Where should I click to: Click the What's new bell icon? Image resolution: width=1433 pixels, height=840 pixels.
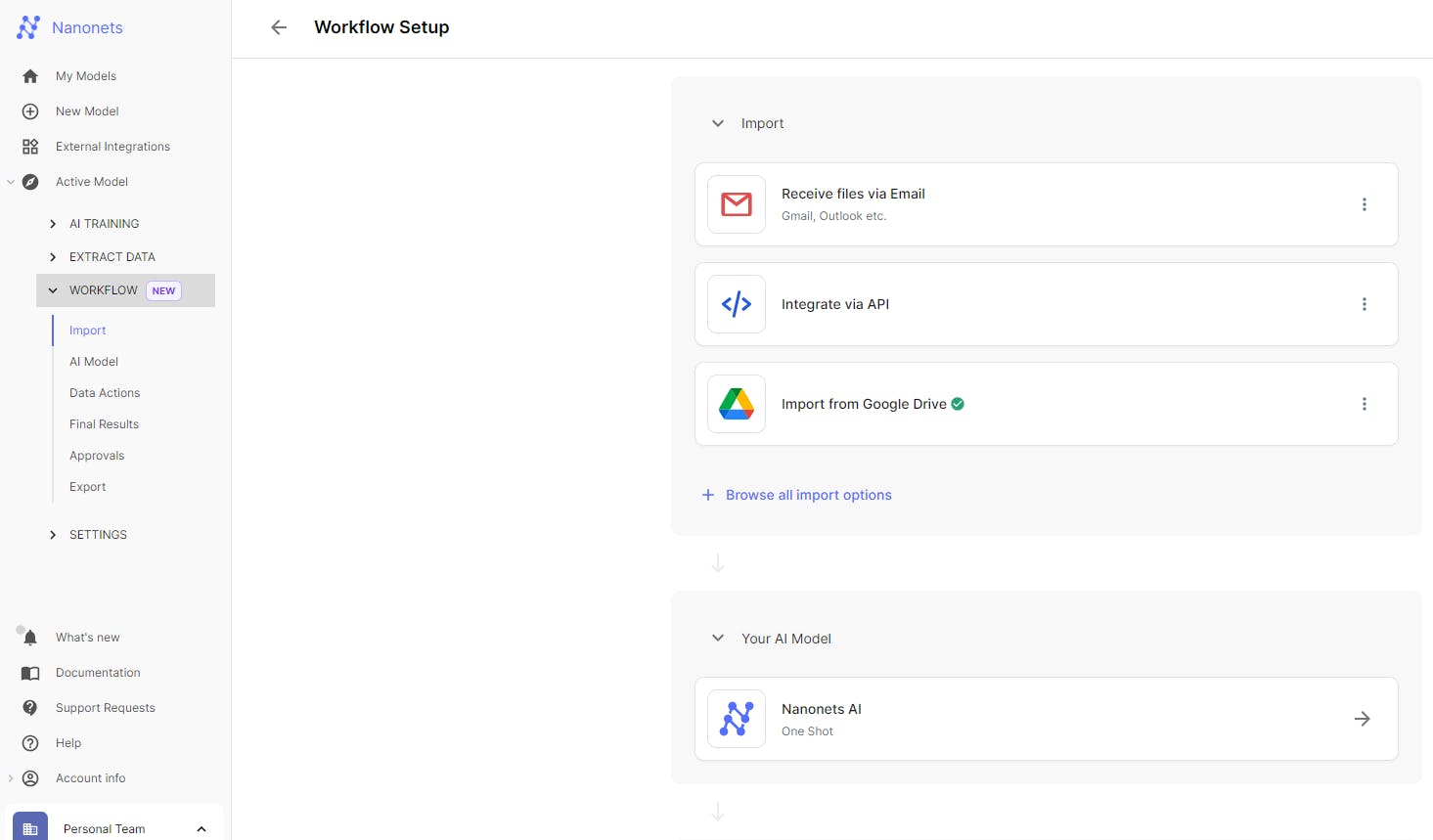(30, 638)
